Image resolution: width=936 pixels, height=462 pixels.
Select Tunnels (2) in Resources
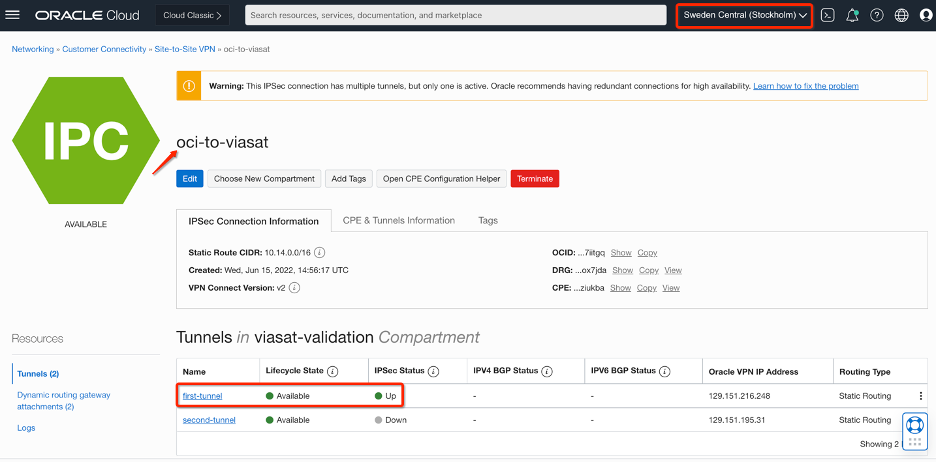click(x=38, y=374)
